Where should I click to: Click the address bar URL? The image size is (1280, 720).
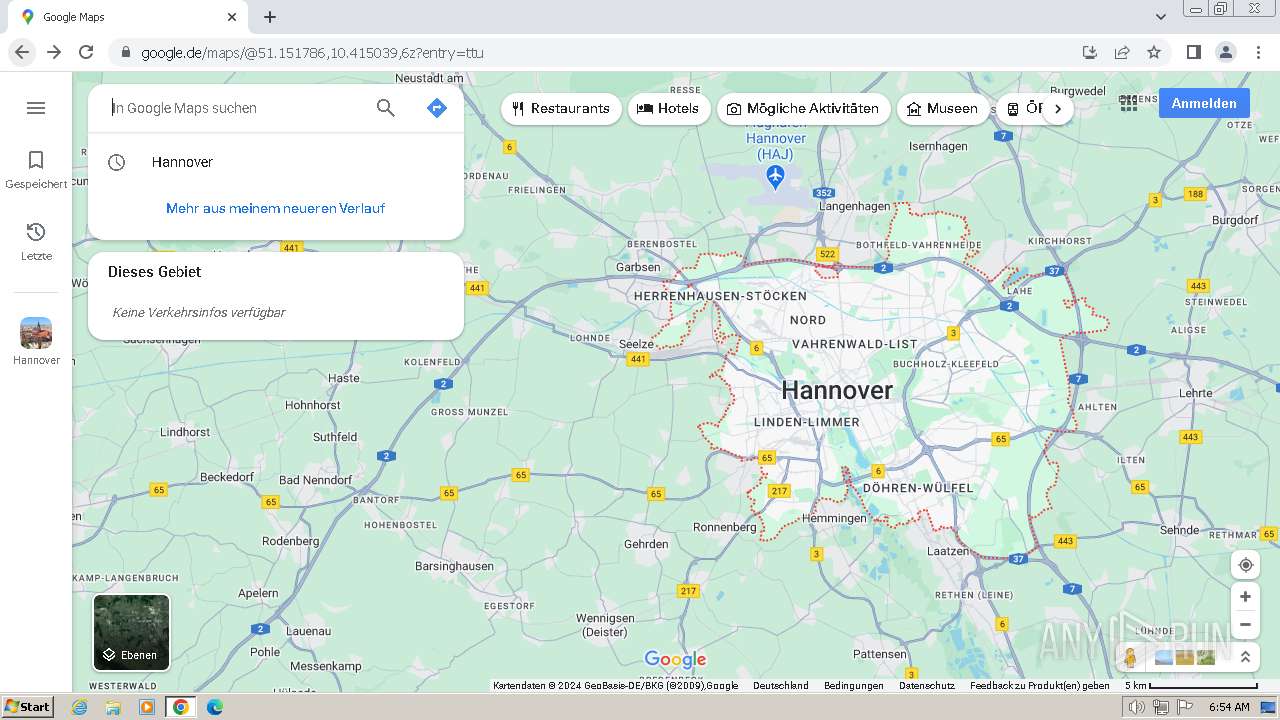[x=312, y=53]
